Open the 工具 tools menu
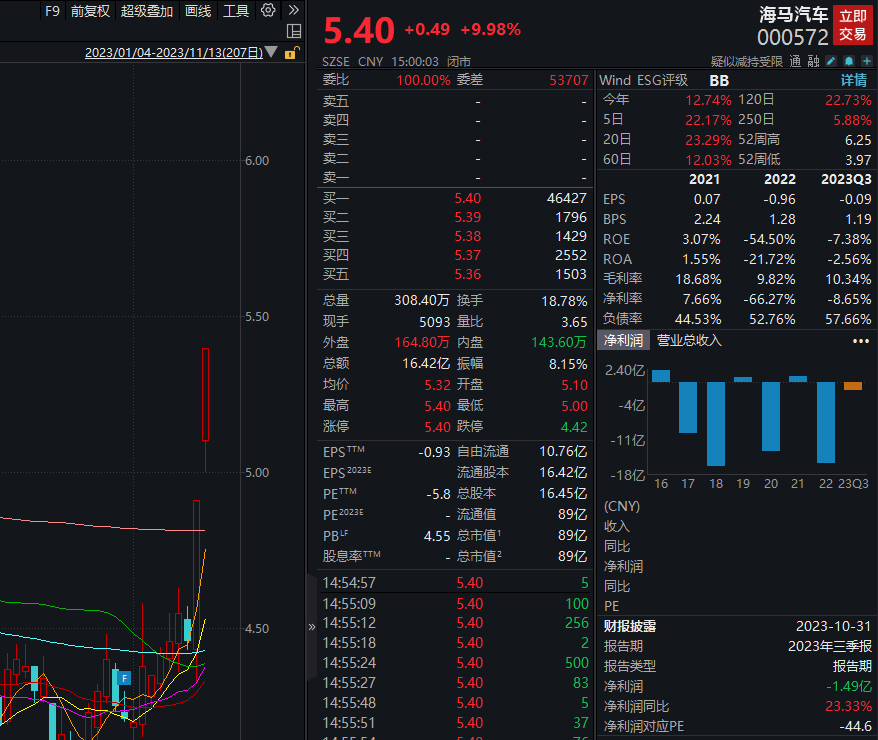The width and height of the screenshot is (878, 740). tap(236, 11)
